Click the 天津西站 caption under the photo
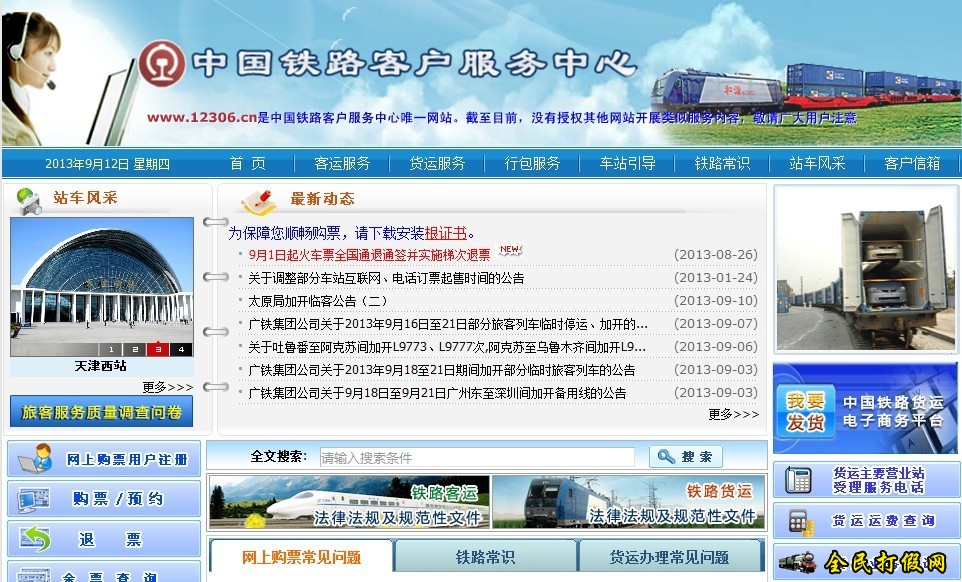 (x=101, y=366)
